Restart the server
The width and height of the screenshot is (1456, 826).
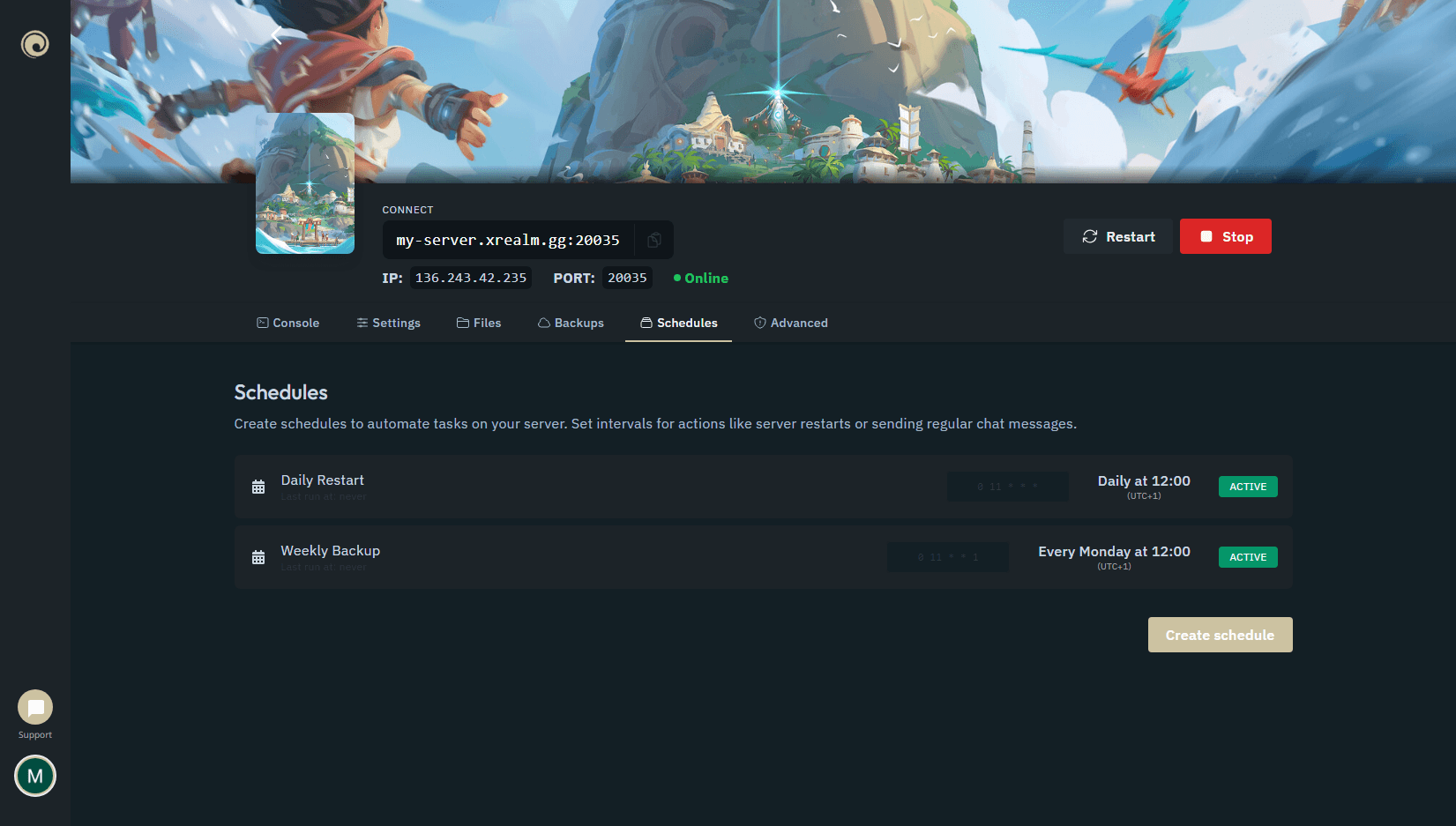tap(1117, 236)
